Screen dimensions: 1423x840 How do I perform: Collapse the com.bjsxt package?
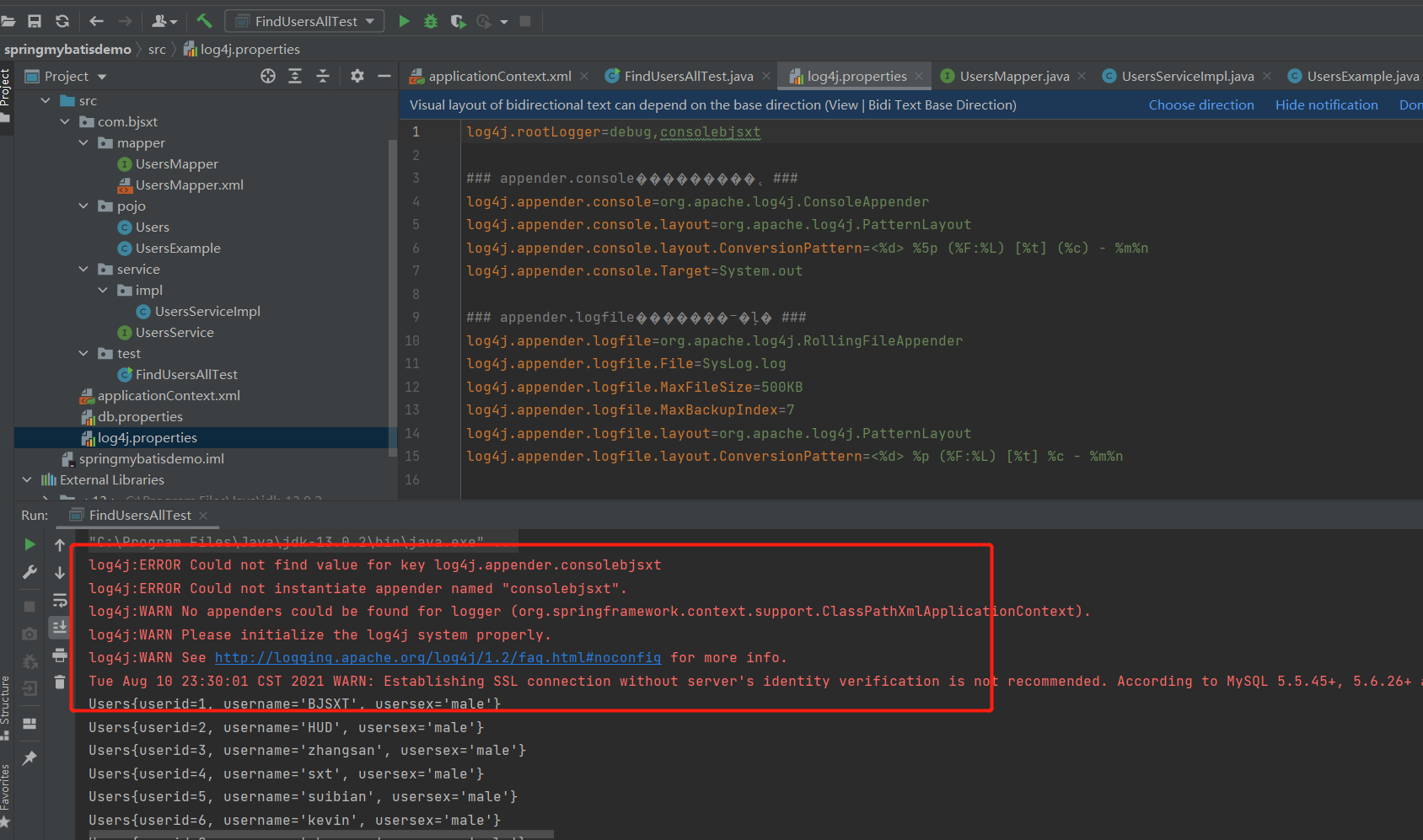[65, 121]
